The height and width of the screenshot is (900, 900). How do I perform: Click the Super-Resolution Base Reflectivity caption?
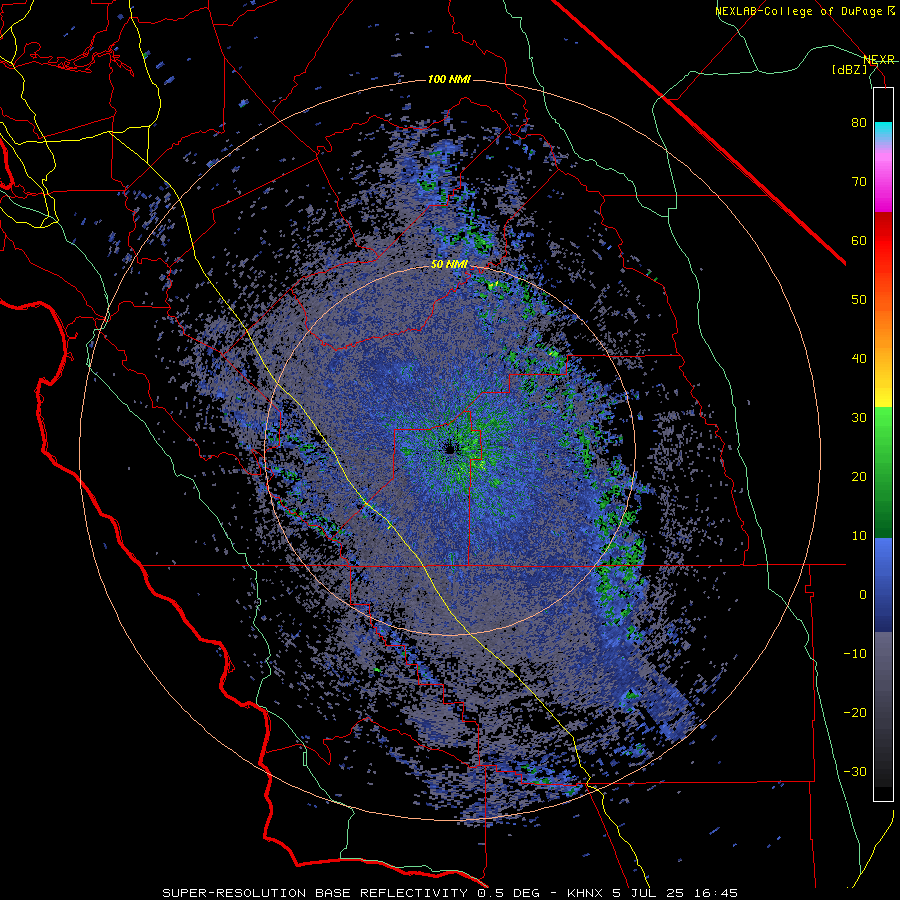coord(449,893)
